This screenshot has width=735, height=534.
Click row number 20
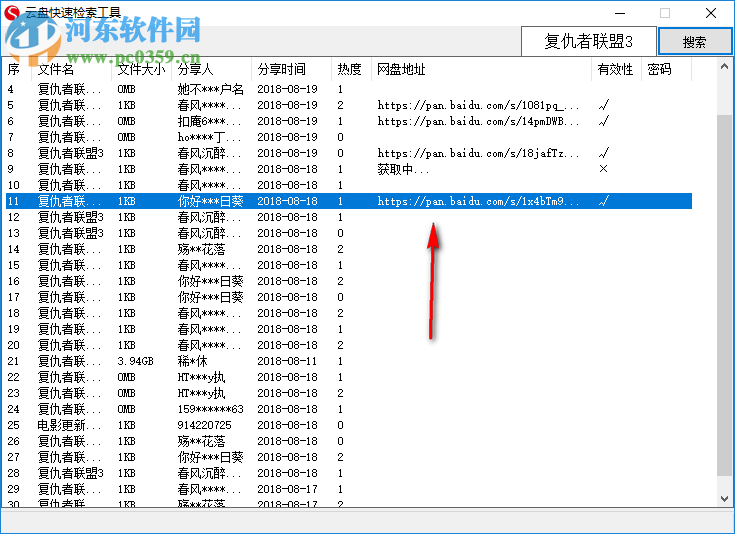pos(14,345)
